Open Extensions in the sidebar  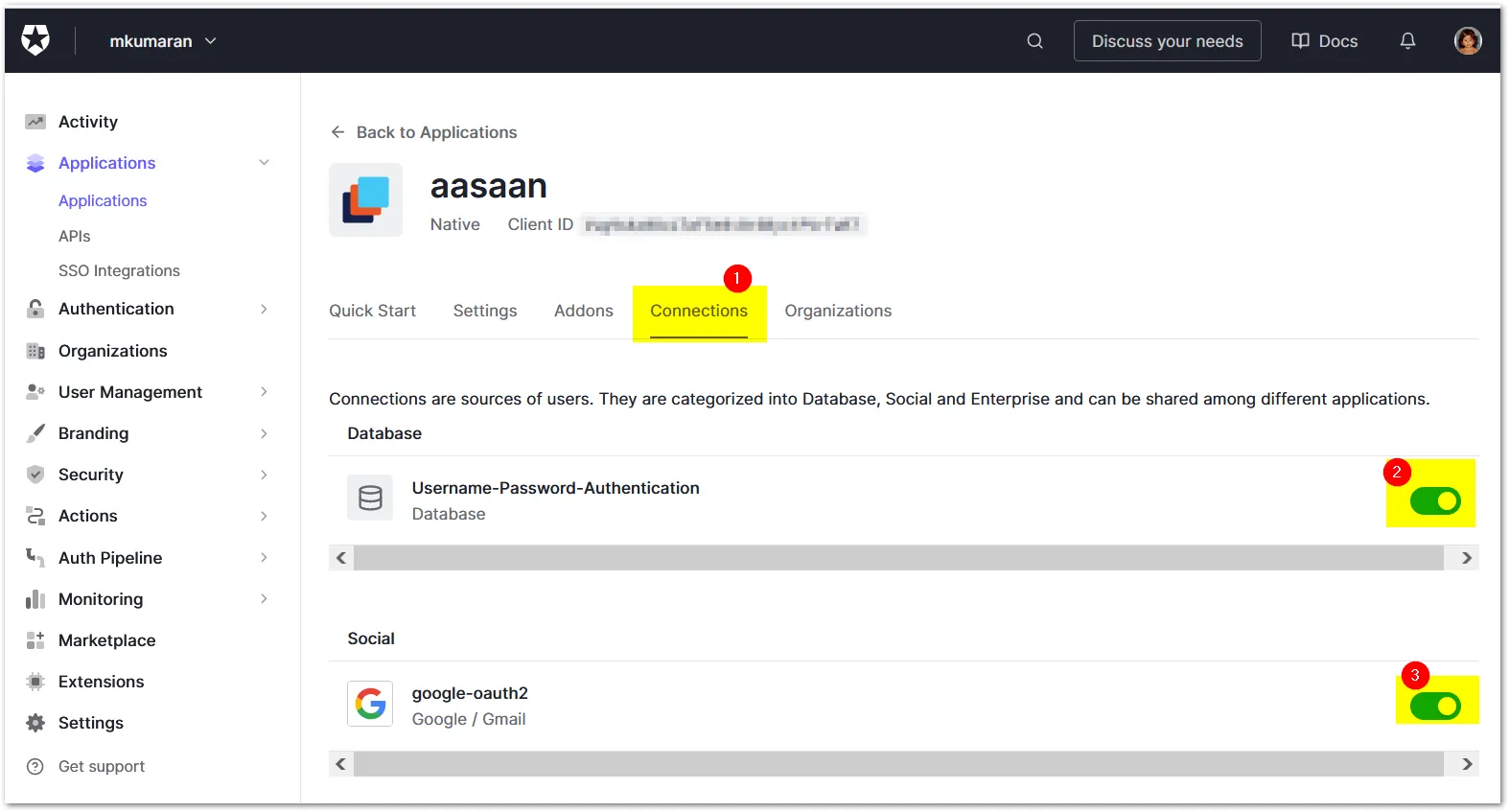click(101, 682)
